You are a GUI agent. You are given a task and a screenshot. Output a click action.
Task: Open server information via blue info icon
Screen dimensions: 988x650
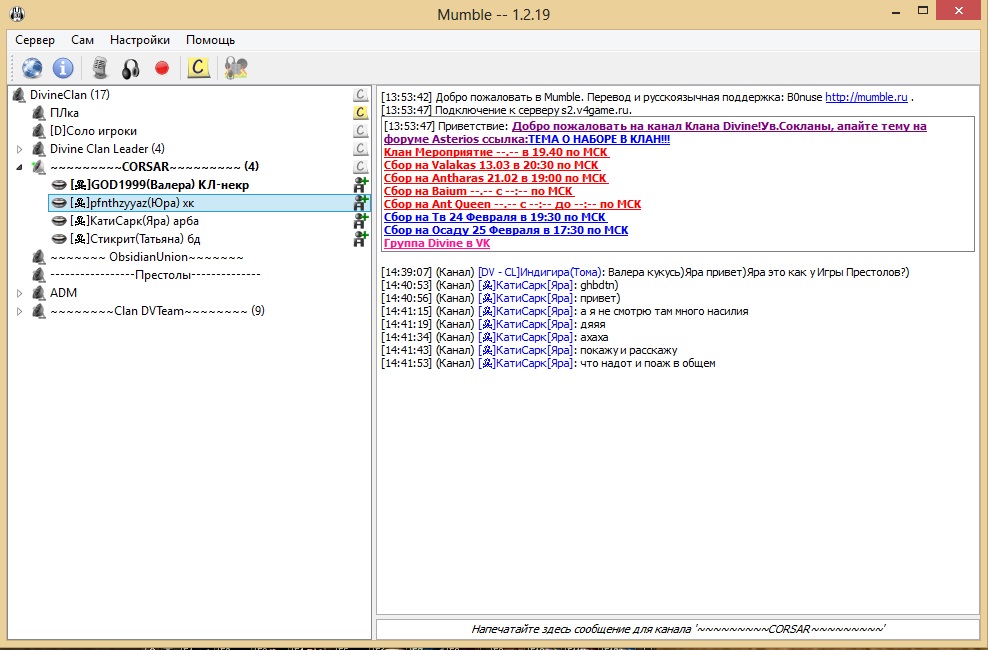point(64,68)
